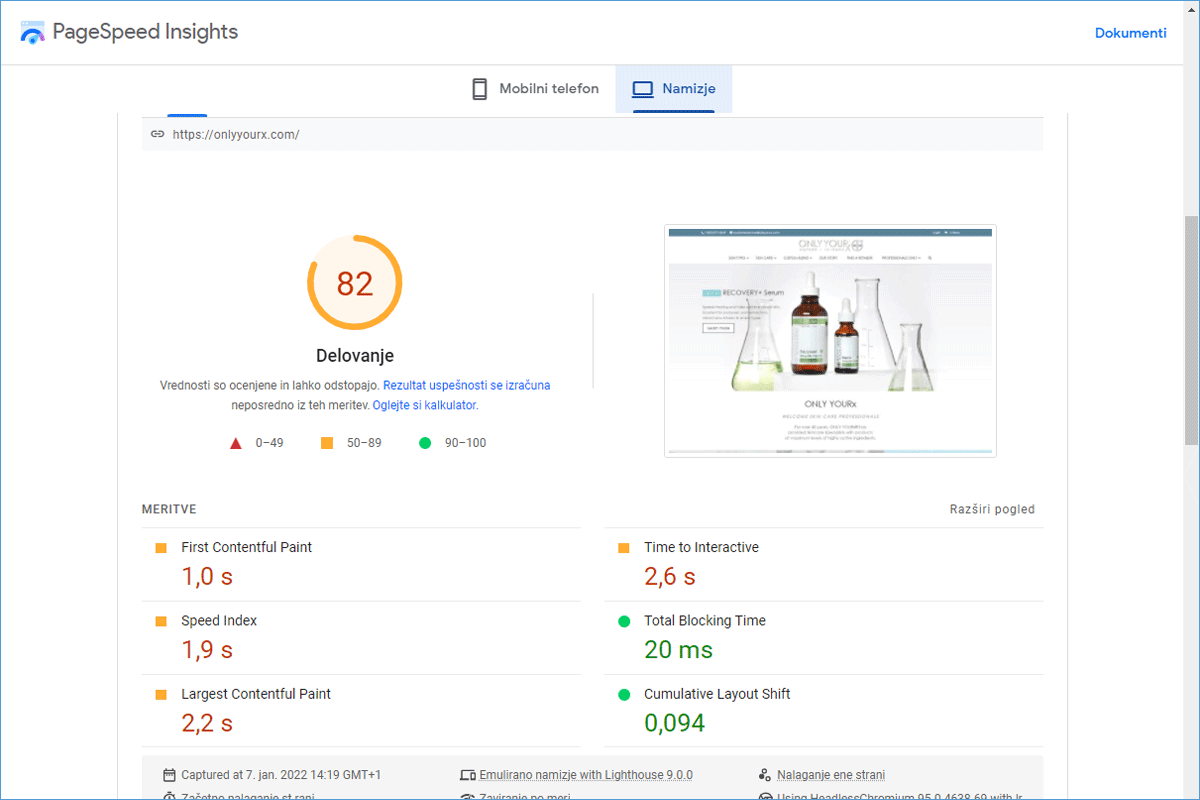Screen dimensions: 1200x800
Task: Click the First Contentful Paint metric label
Action: click(246, 547)
